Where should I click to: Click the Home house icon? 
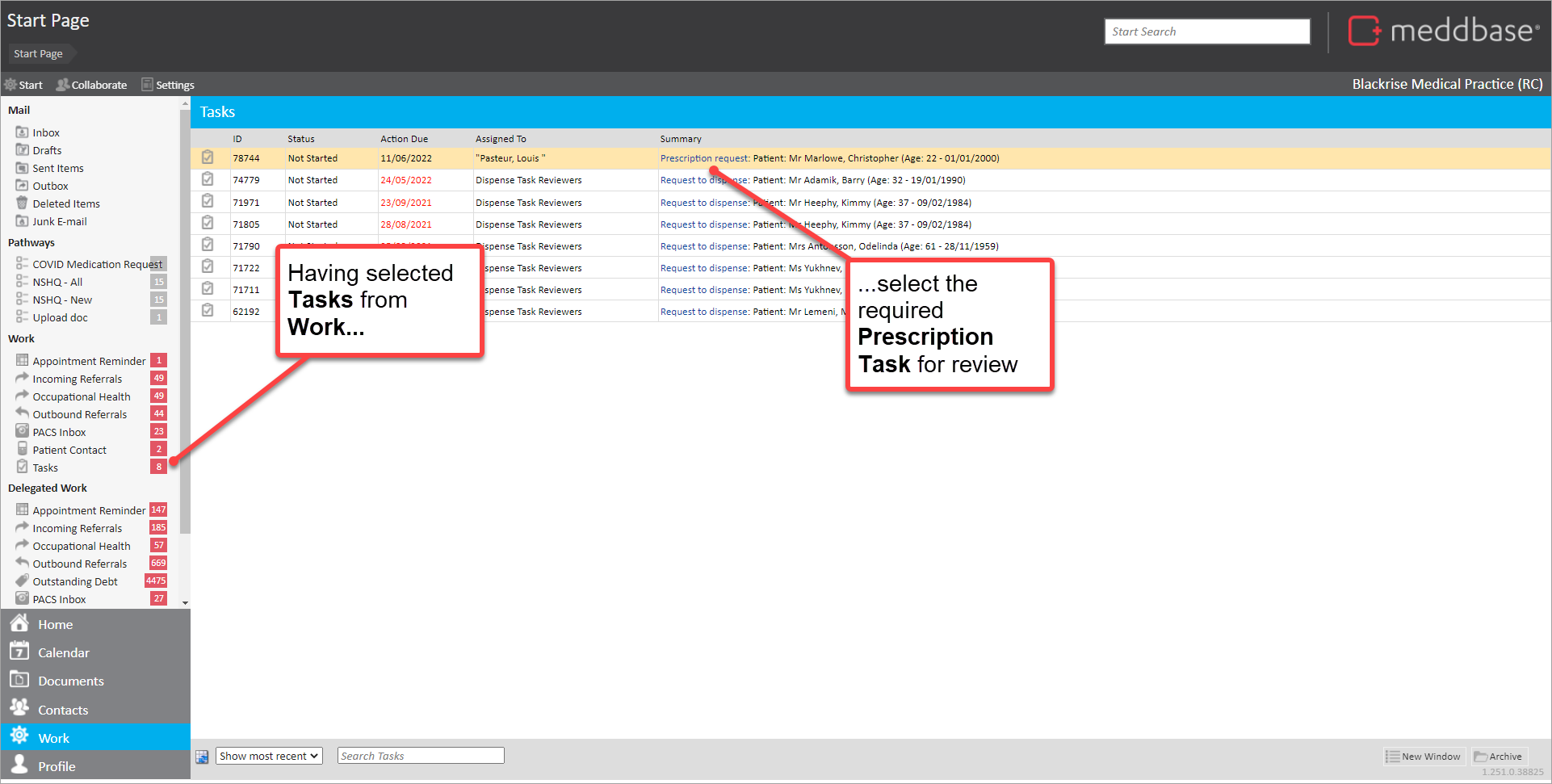coord(19,623)
